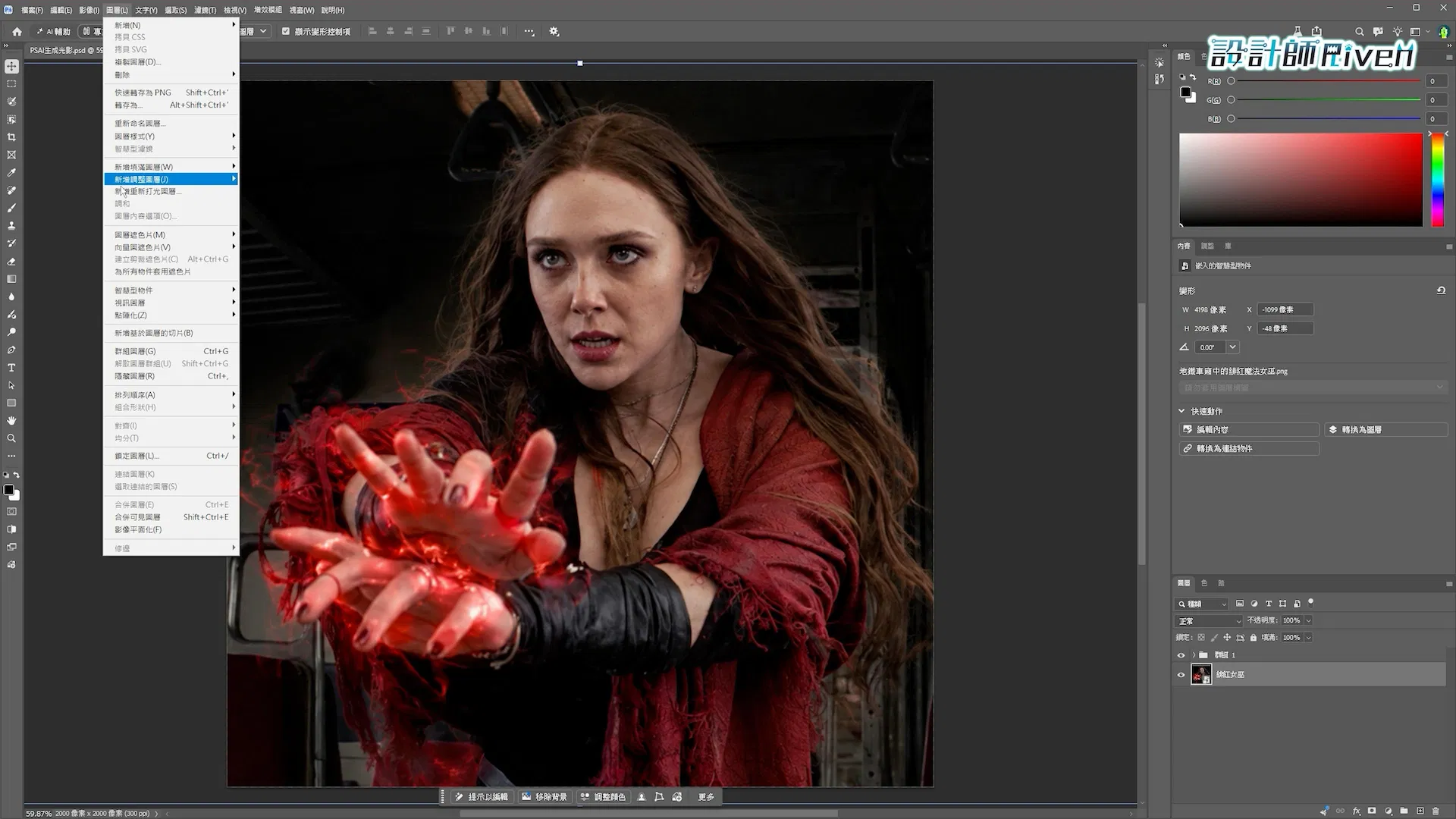Screen dimensions: 1456x819
Task: Select the Rectangular Marquee tool
Action: pos(11,84)
